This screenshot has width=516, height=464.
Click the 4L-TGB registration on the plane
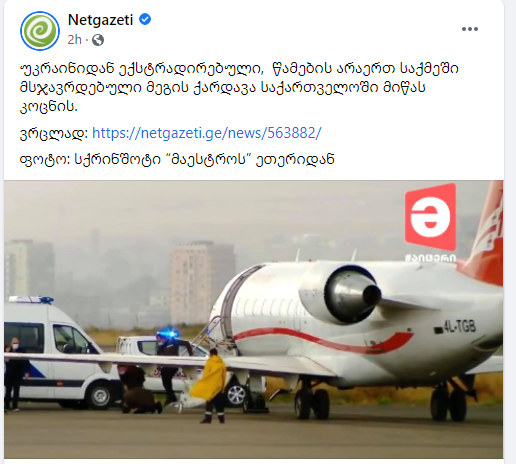459,326
